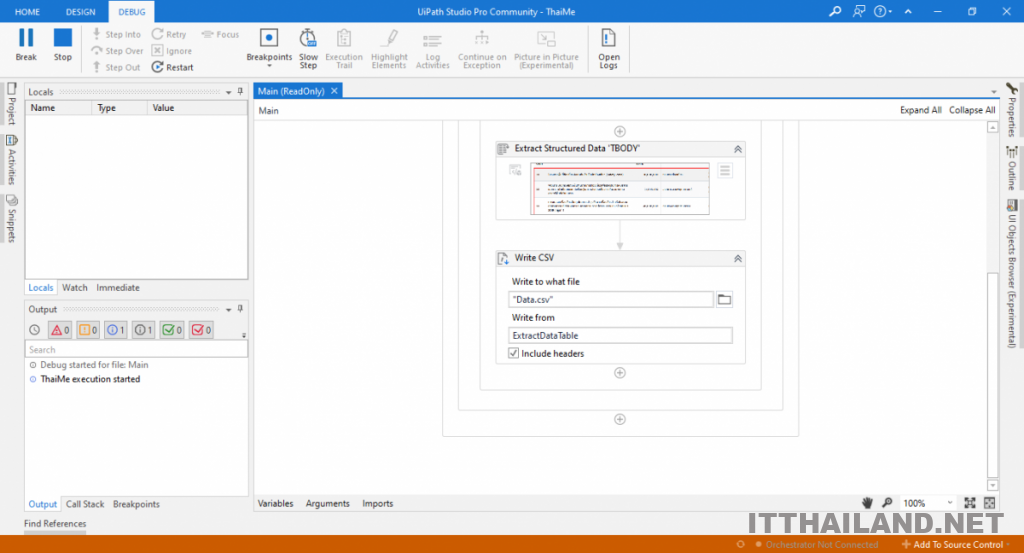
Task: Toggle Highlight Elements option
Action: tap(389, 48)
